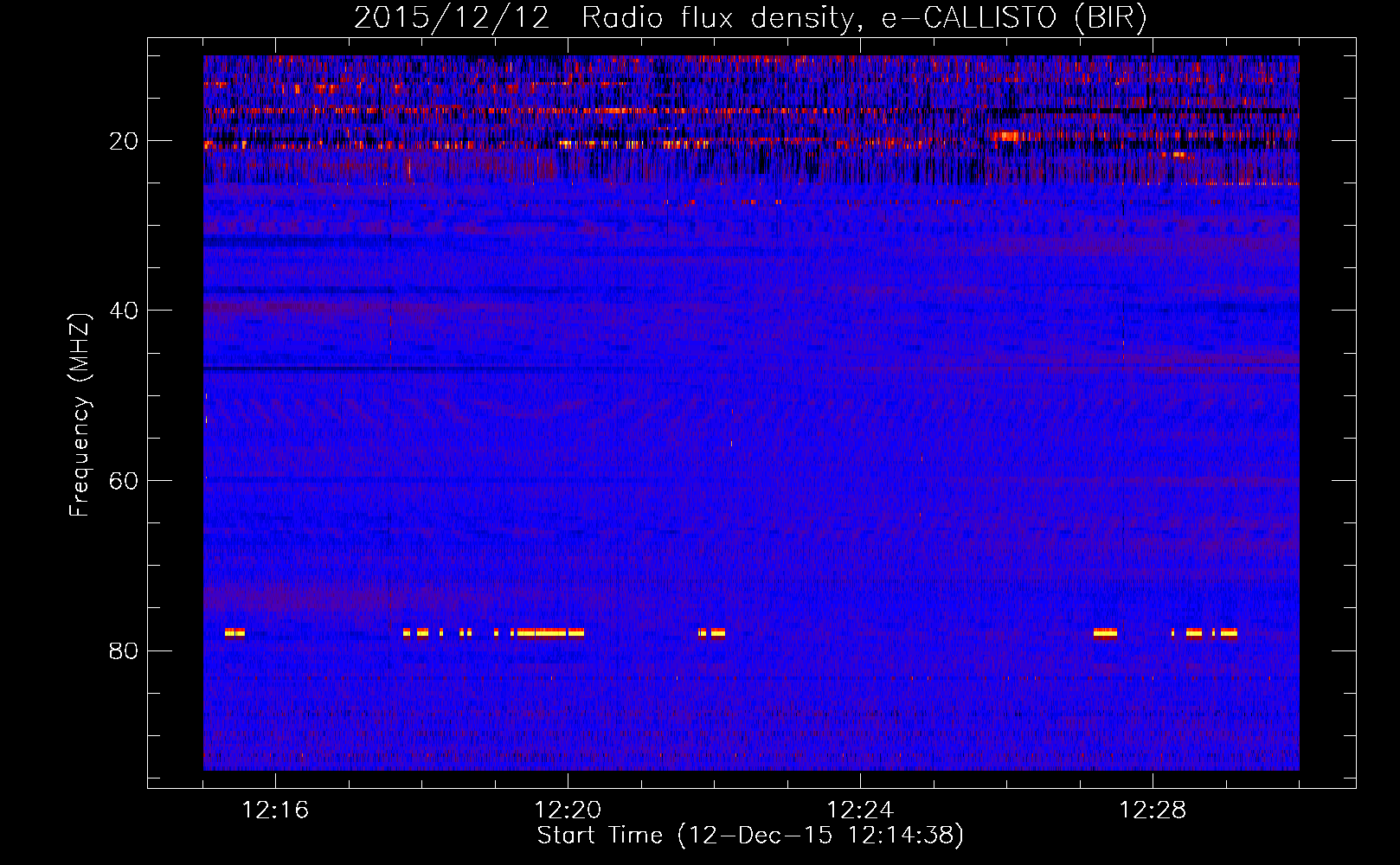
Task: Click the 2015/12/12 date in the title
Action: pyautogui.click(x=451, y=17)
